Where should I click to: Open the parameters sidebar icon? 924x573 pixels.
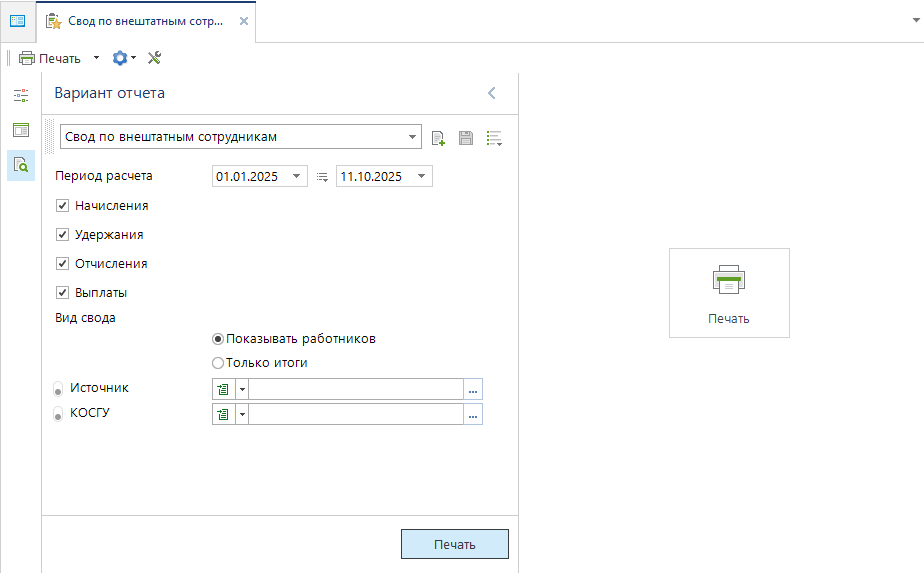21,96
